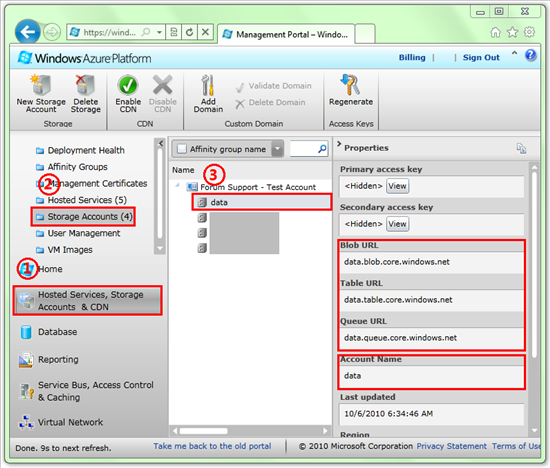
Task: Click the favorites star icon
Action: coord(512,32)
